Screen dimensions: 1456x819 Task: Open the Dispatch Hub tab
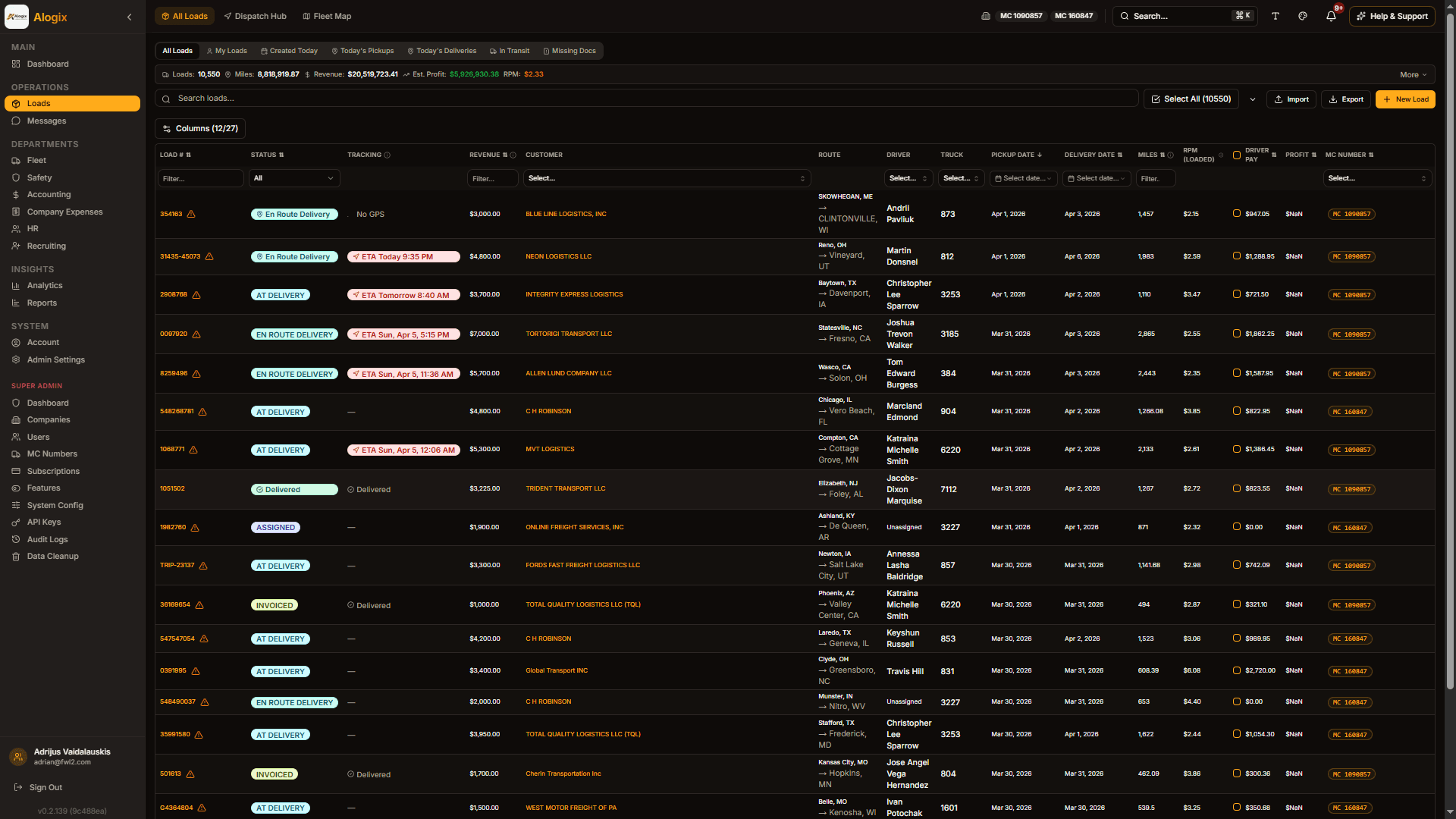256,17
